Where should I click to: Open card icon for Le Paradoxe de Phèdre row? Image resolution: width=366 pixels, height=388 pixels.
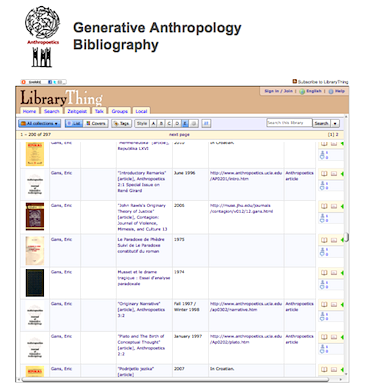tap(334, 240)
